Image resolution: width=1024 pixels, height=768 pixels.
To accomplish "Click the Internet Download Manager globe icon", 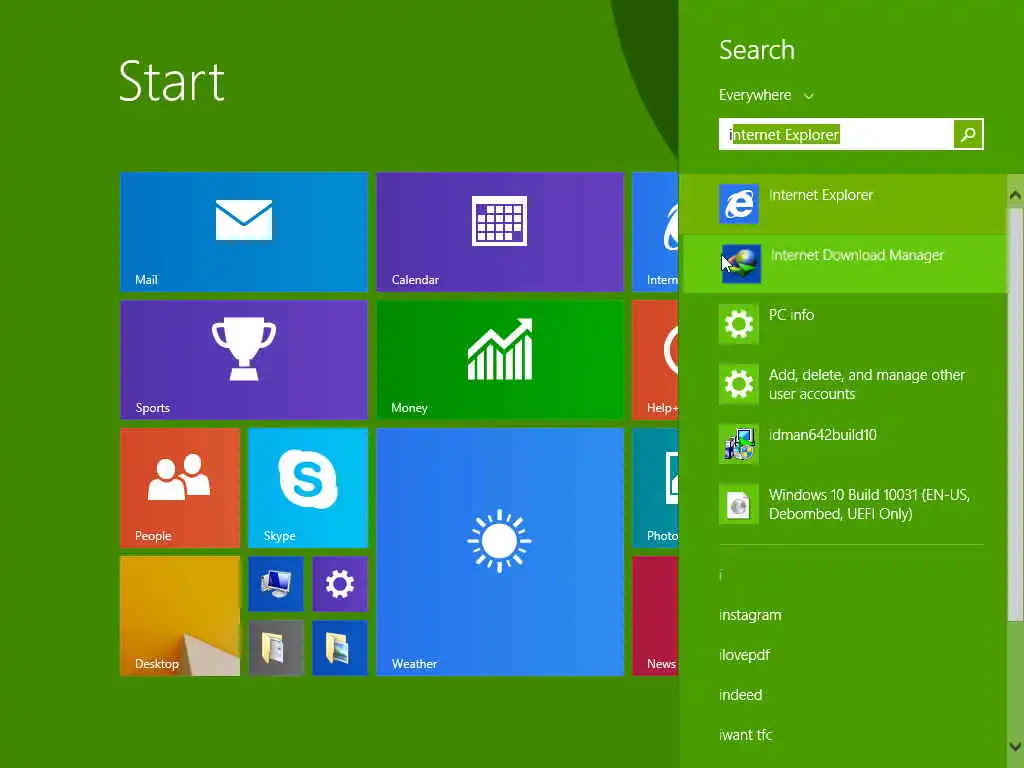I will (x=741, y=264).
